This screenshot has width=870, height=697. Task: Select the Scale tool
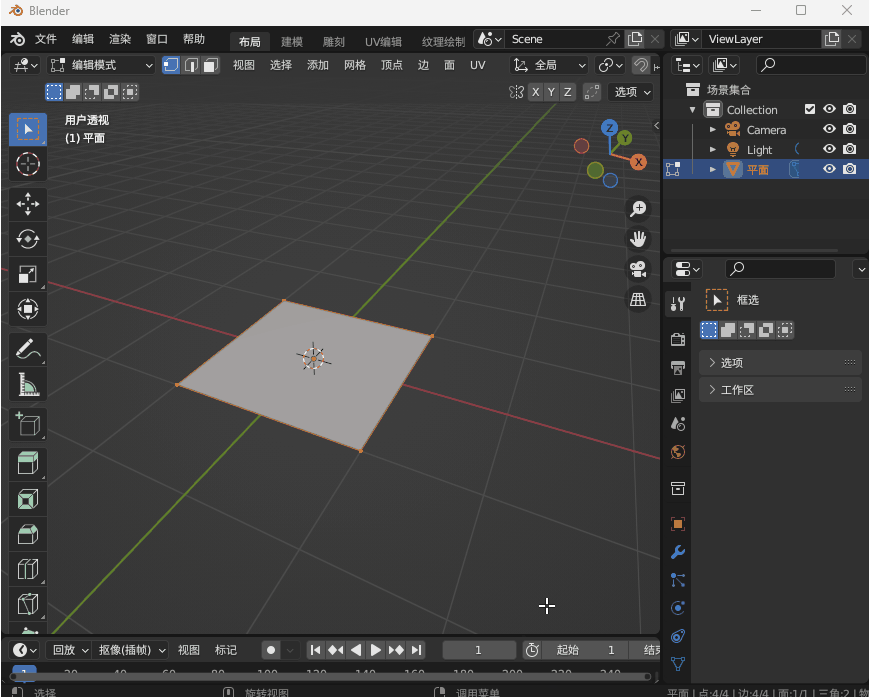coord(28,274)
